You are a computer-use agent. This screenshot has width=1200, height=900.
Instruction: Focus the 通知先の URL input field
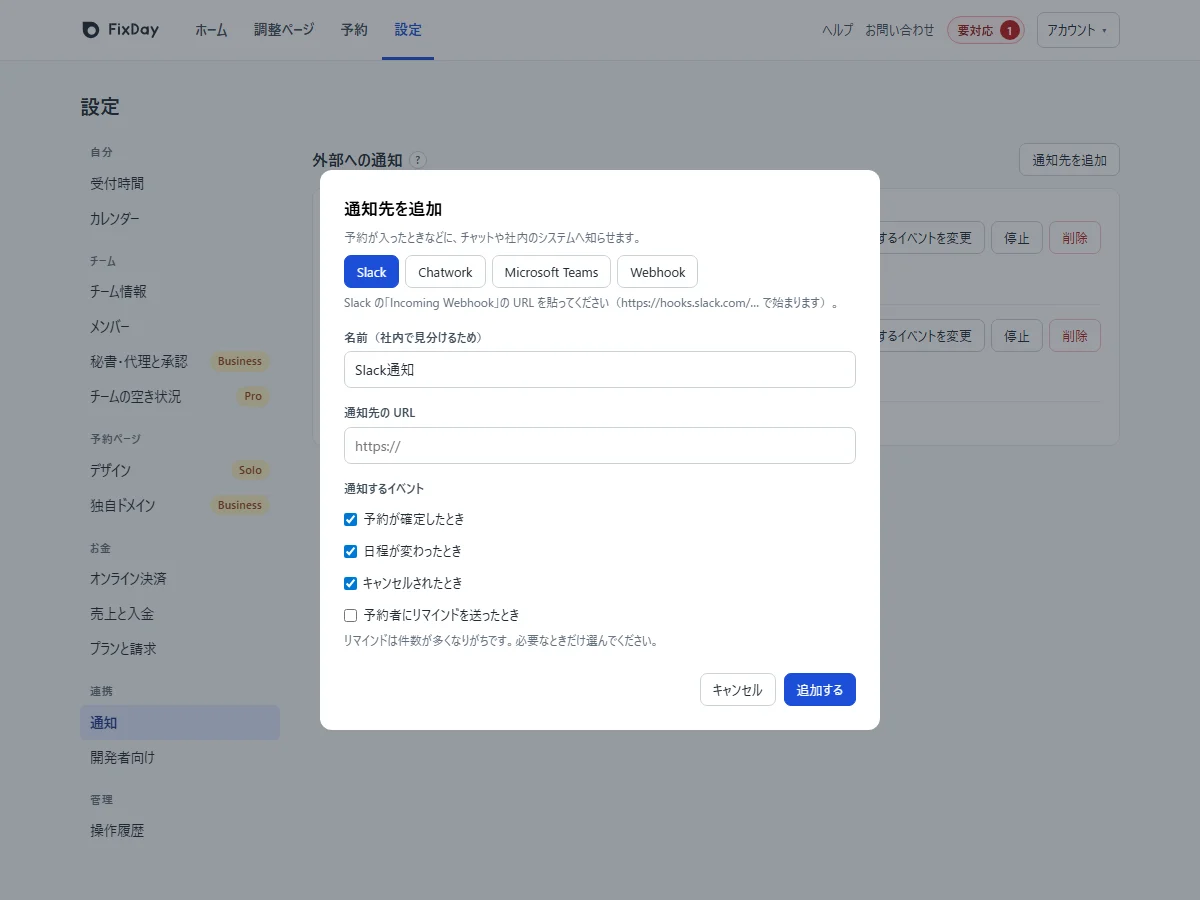point(600,445)
